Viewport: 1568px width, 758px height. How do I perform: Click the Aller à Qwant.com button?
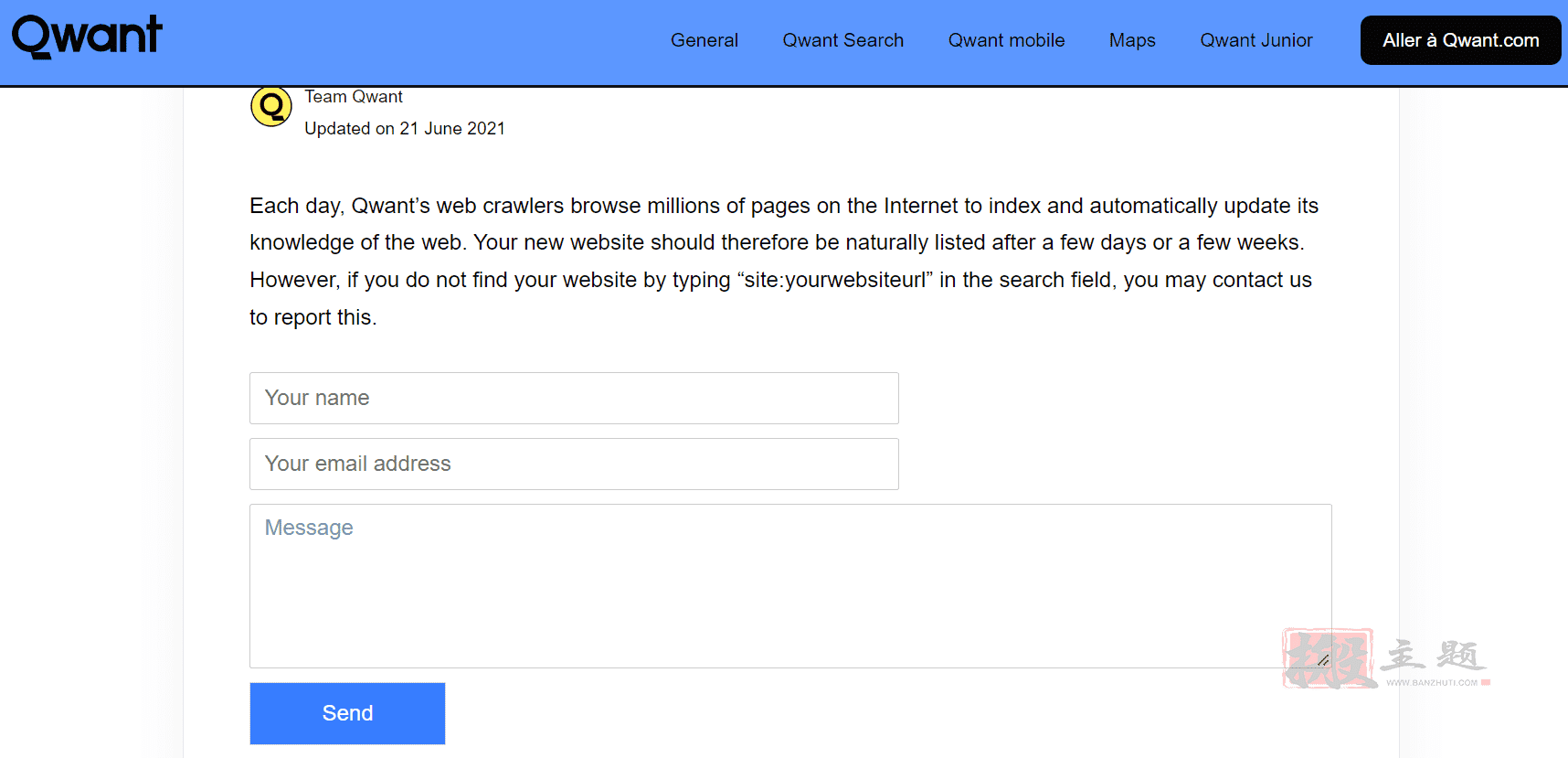(x=1460, y=40)
